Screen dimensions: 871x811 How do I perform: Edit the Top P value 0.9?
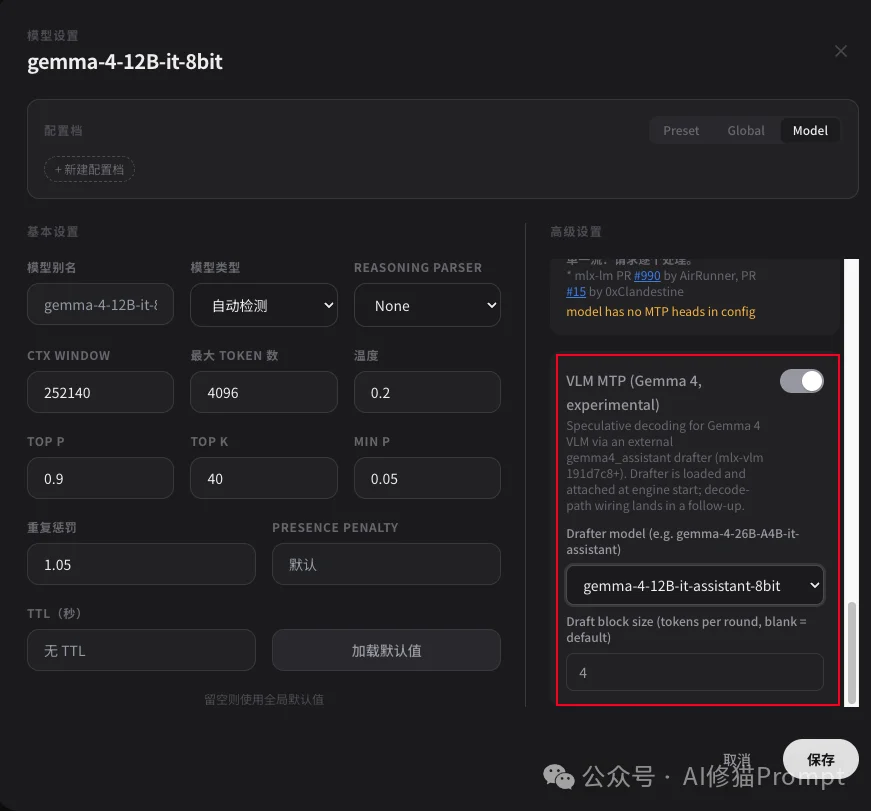pos(101,478)
